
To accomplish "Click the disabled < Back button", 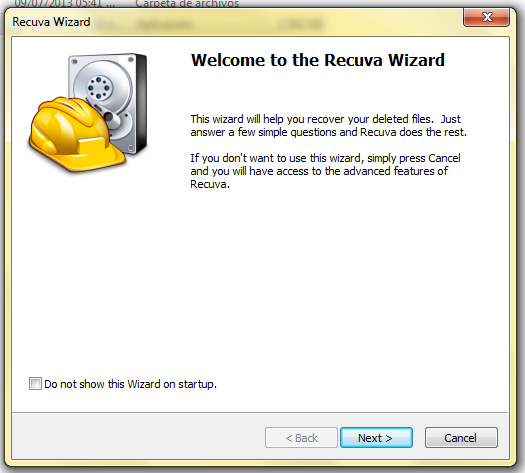I will click(301, 438).
